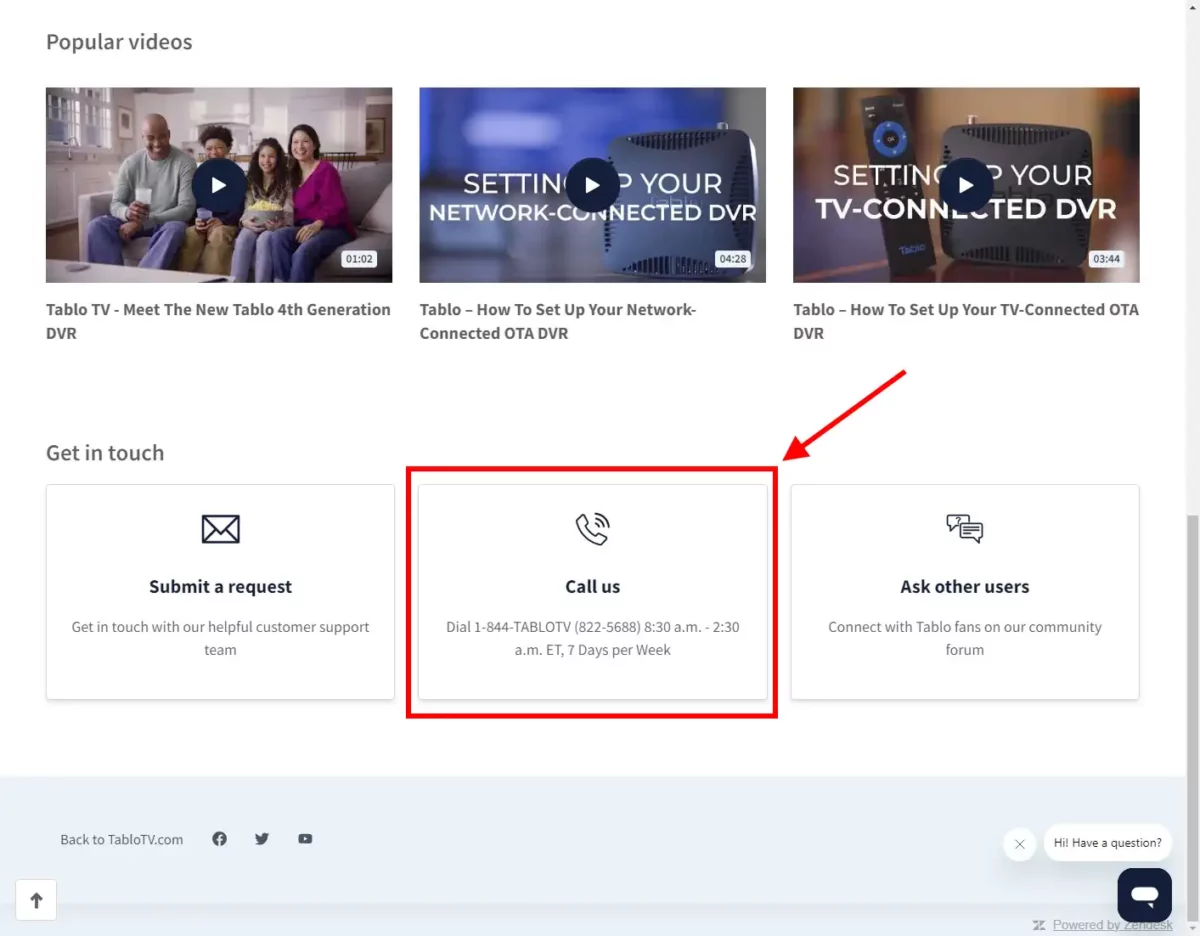Click the 'Hi! Have a question?' message
Image resolution: width=1200 pixels, height=936 pixels.
[1108, 843]
